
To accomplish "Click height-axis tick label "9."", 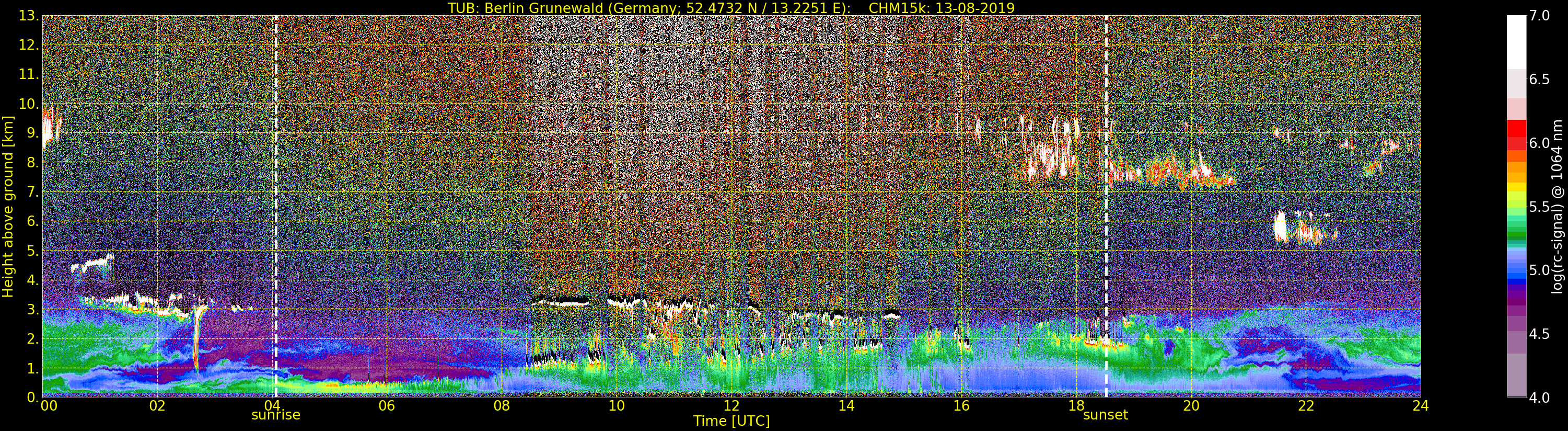I will tap(32, 133).
